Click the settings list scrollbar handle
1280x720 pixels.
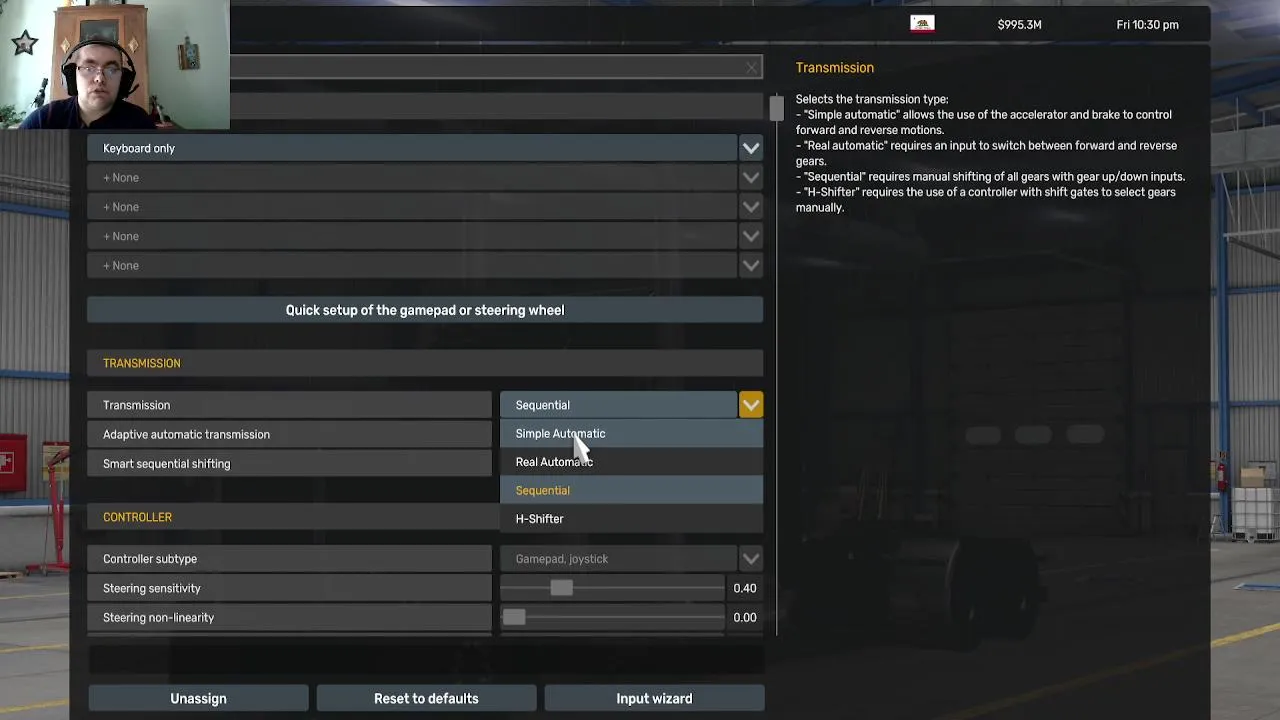(x=776, y=107)
